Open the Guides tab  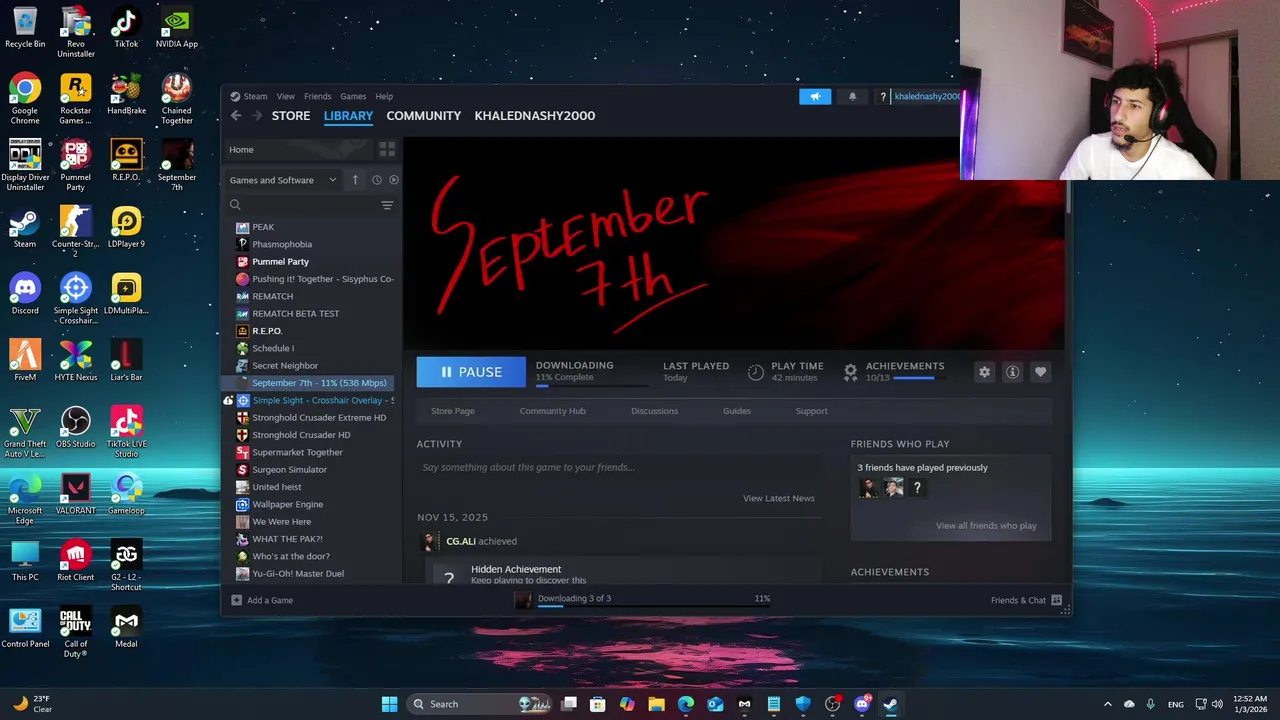(x=737, y=411)
